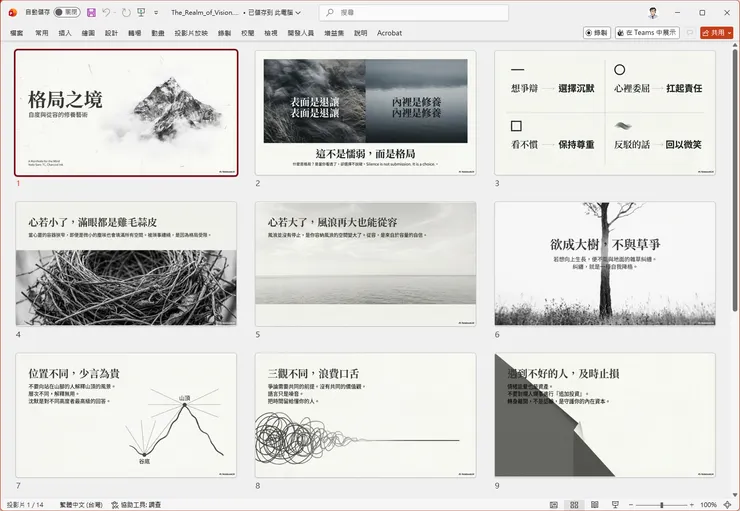This screenshot has height=511, width=740.
Task: Open the accessibility checker 協助工具: 調查
Action: coord(136,504)
